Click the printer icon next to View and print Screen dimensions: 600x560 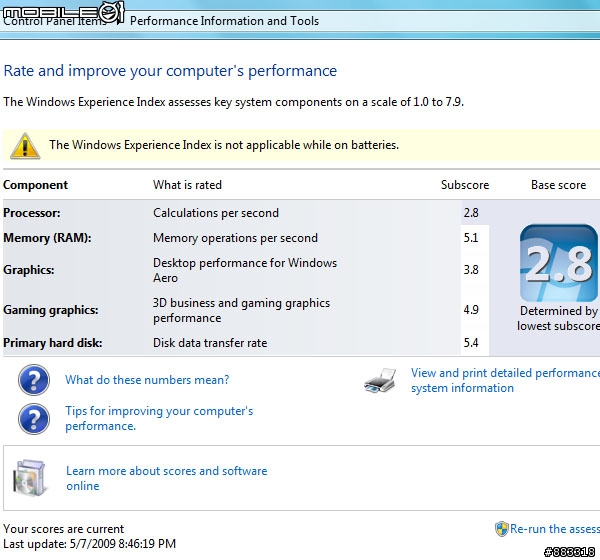(380, 380)
